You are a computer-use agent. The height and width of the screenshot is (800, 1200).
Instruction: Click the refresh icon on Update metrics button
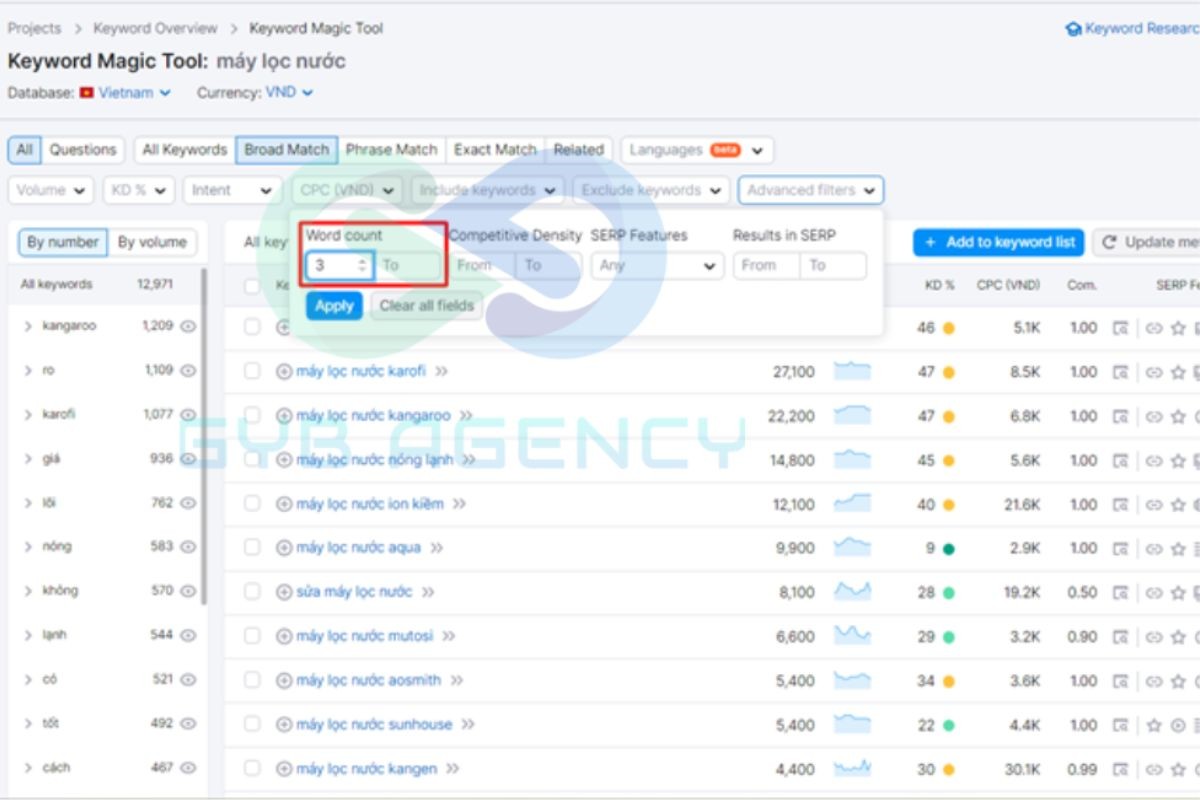pyautogui.click(x=1109, y=242)
